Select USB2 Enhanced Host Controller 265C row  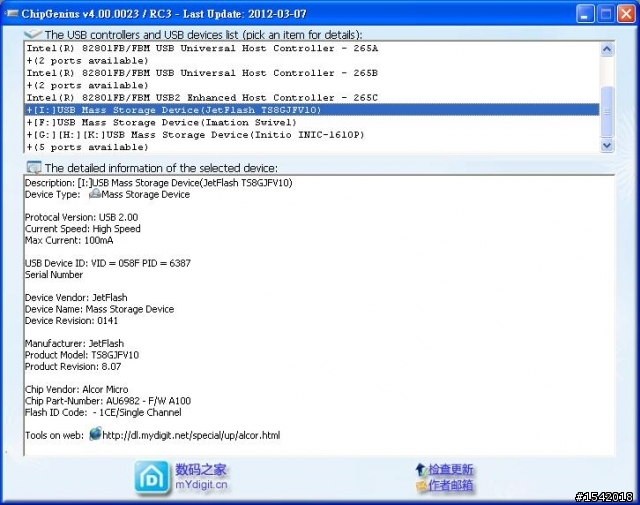(312, 98)
